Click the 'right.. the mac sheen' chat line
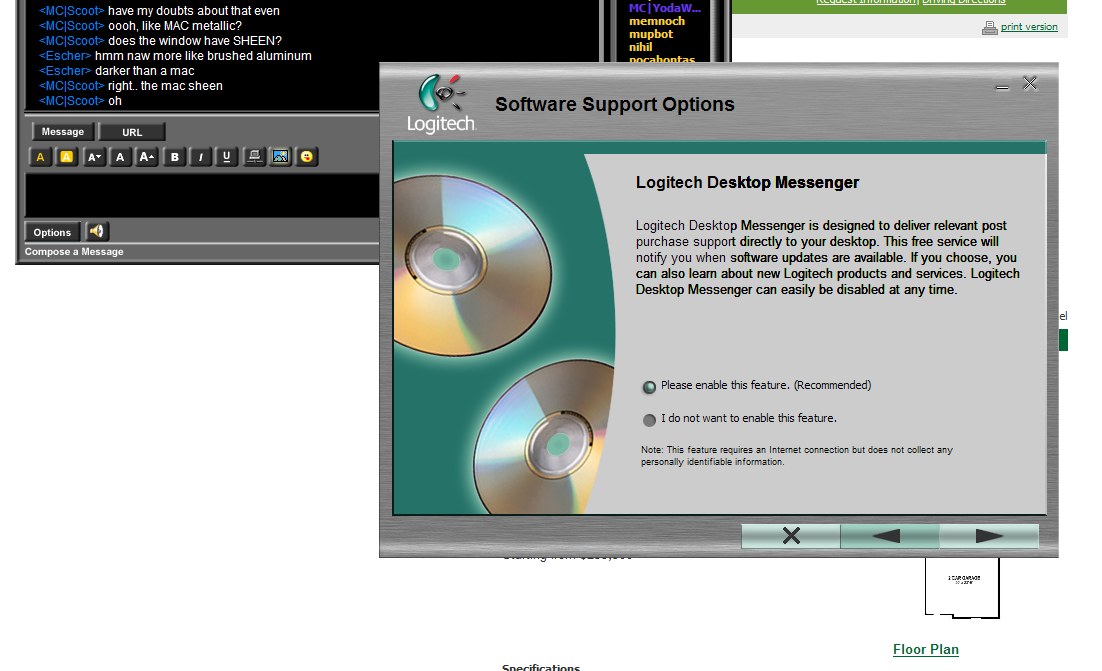 click(x=131, y=86)
